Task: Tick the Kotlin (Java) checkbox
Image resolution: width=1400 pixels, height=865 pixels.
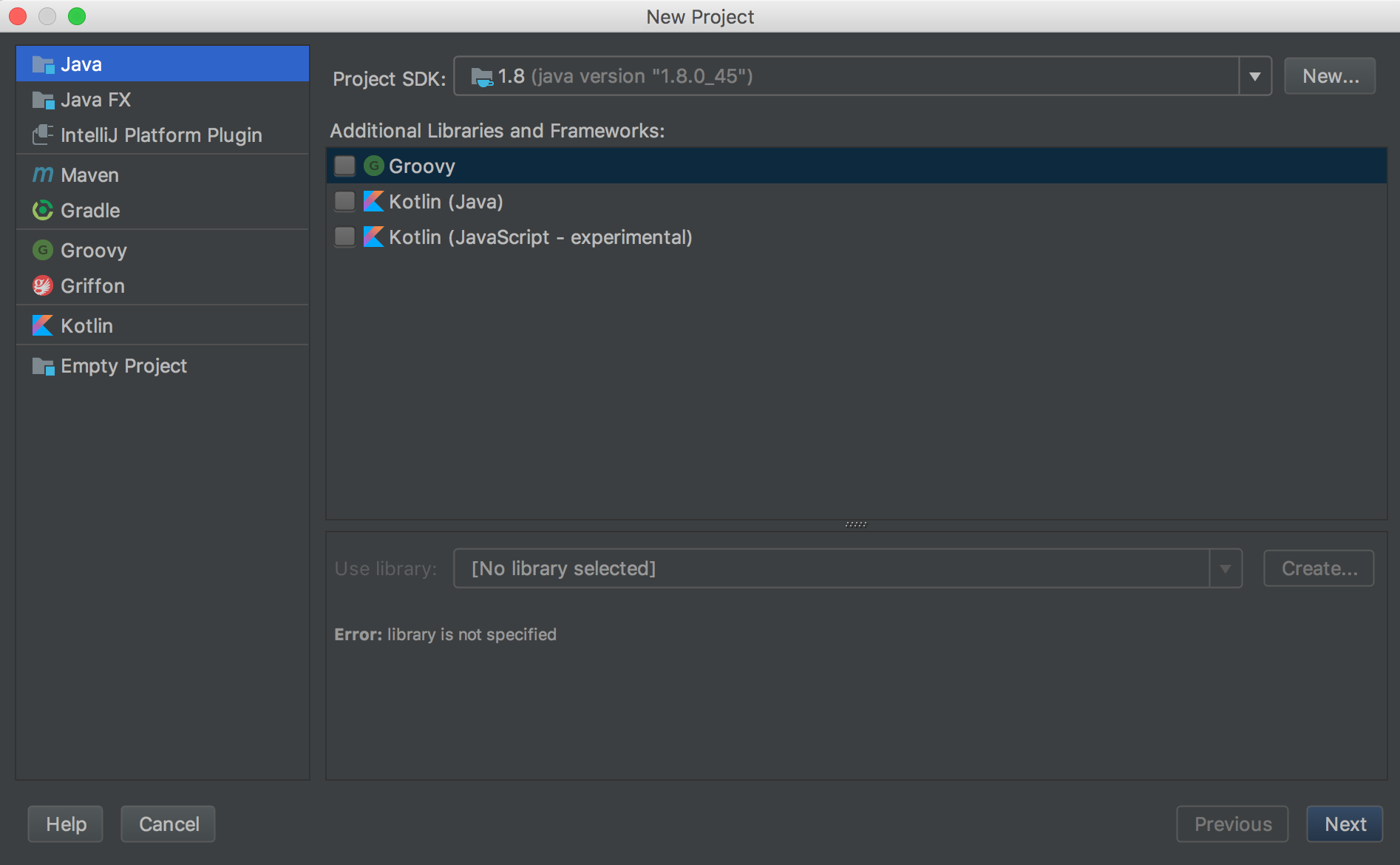Action: click(344, 202)
